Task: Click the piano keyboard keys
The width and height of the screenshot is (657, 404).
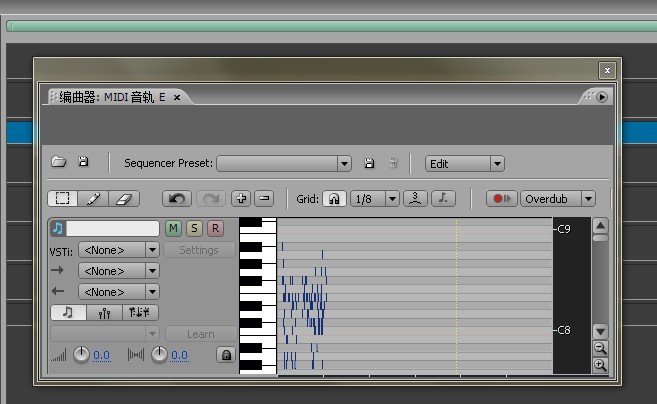Action: 258,295
